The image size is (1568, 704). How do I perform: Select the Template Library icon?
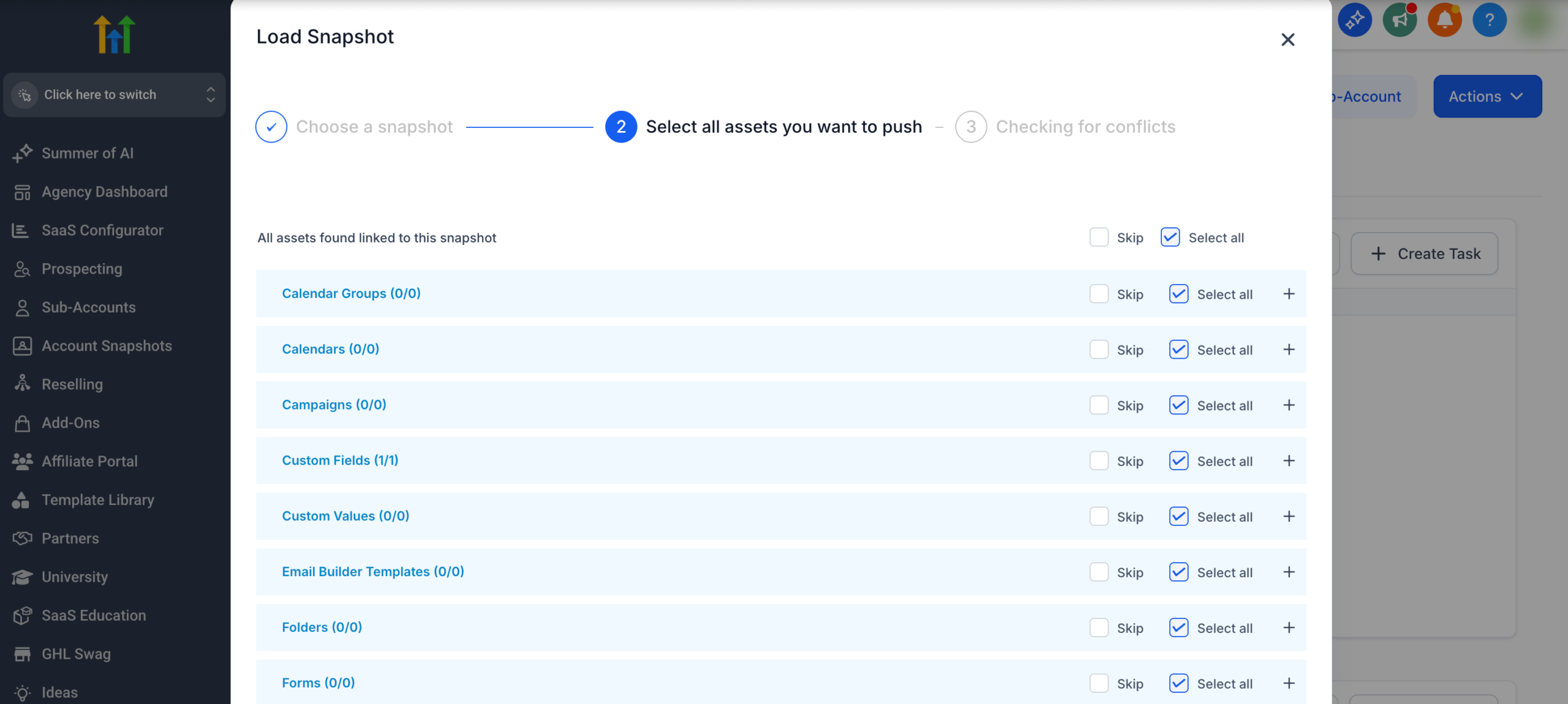point(21,500)
